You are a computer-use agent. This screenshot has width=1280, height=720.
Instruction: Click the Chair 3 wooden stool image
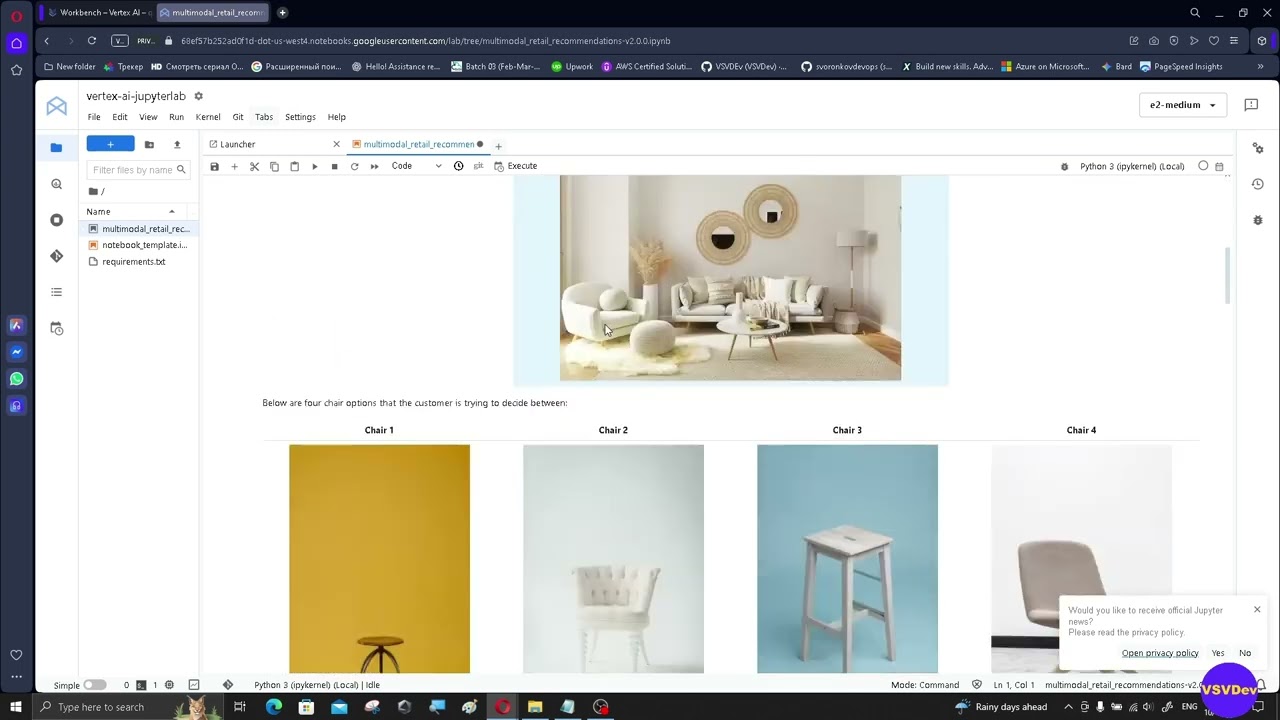click(847, 559)
